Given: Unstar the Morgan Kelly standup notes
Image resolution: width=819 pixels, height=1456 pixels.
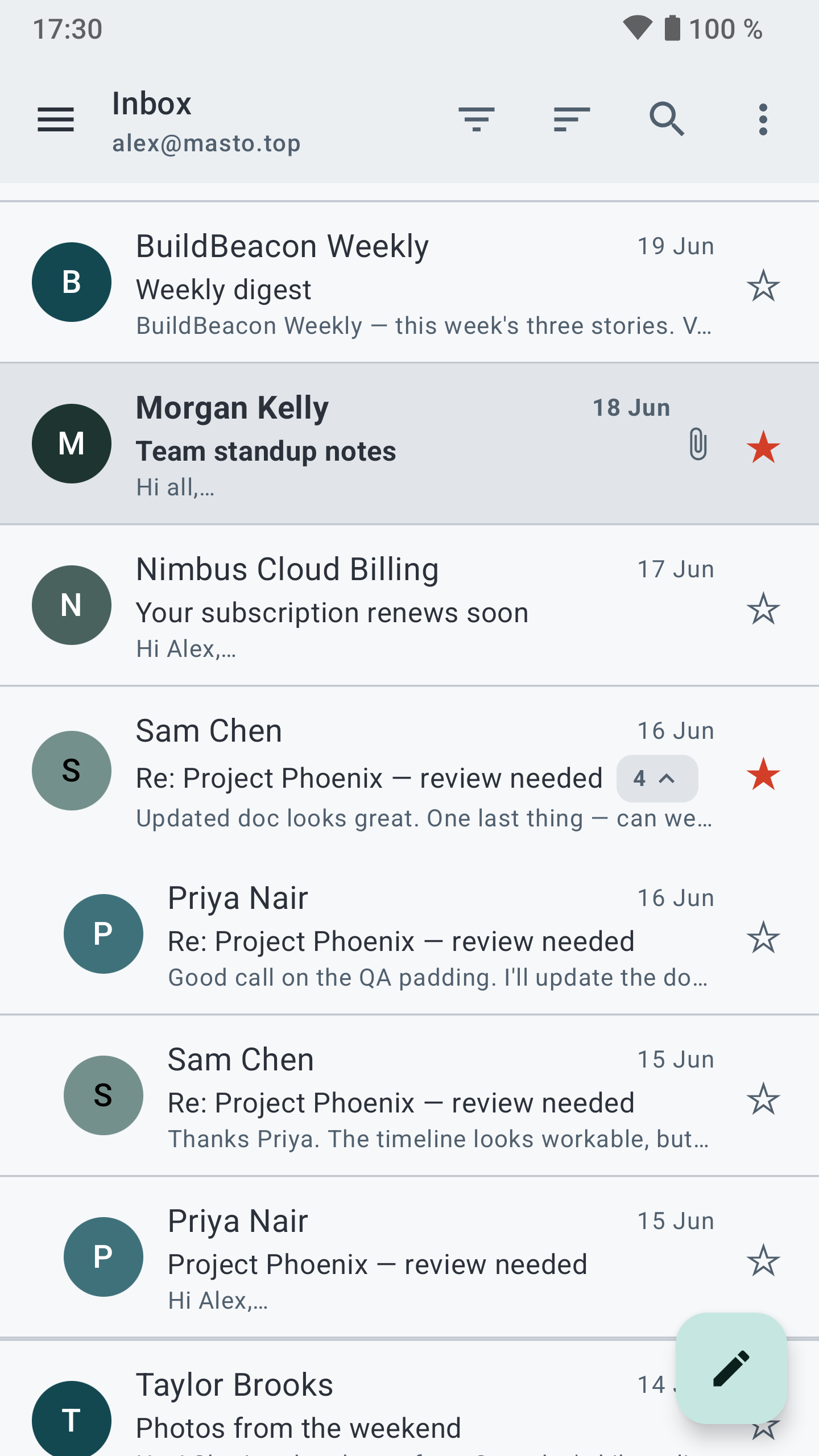Looking at the screenshot, I should click(763, 447).
